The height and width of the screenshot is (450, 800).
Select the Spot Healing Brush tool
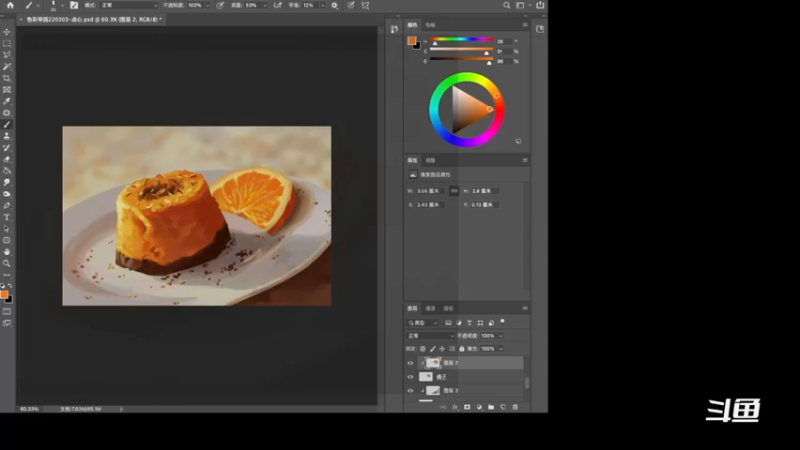pyautogui.click(x=7, y=113)
